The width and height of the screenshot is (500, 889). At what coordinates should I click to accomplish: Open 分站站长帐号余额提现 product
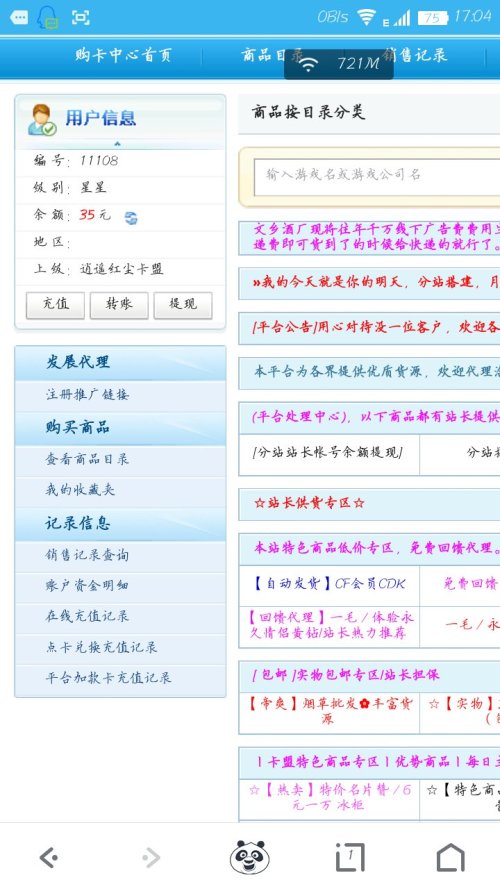tap(328, 452)
